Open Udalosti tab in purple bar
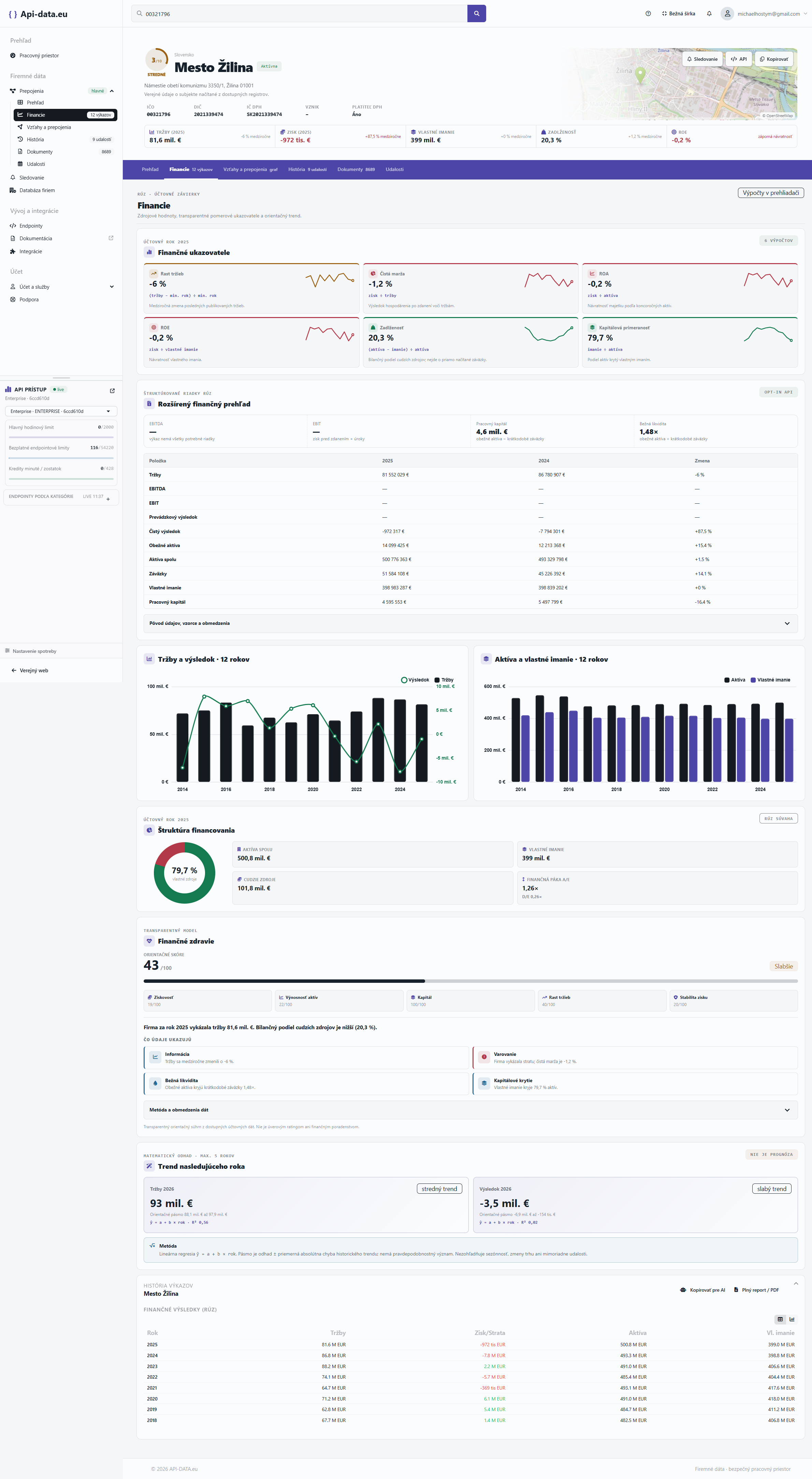This screenshot has width=812, height=1479. [395, 169]
